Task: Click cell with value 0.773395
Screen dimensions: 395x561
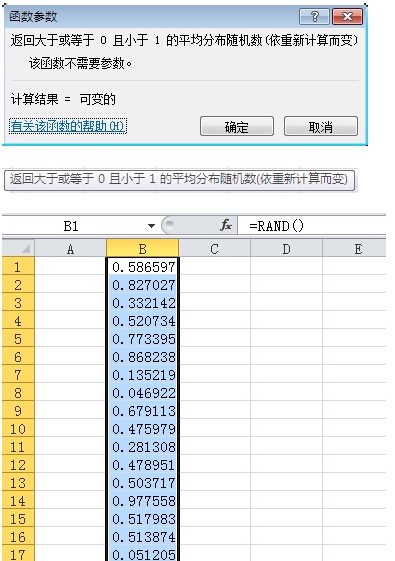Action: coord(142,338)
